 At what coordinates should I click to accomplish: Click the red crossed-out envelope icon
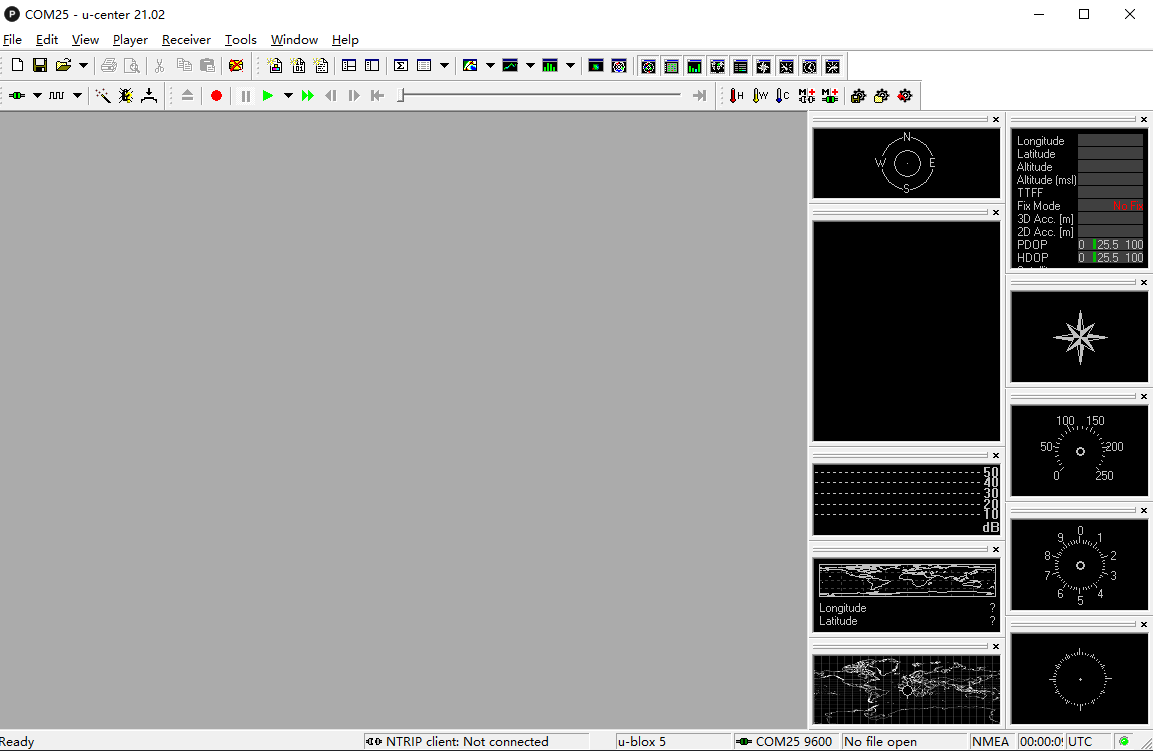pyautogui.click(x=236, y=65)
